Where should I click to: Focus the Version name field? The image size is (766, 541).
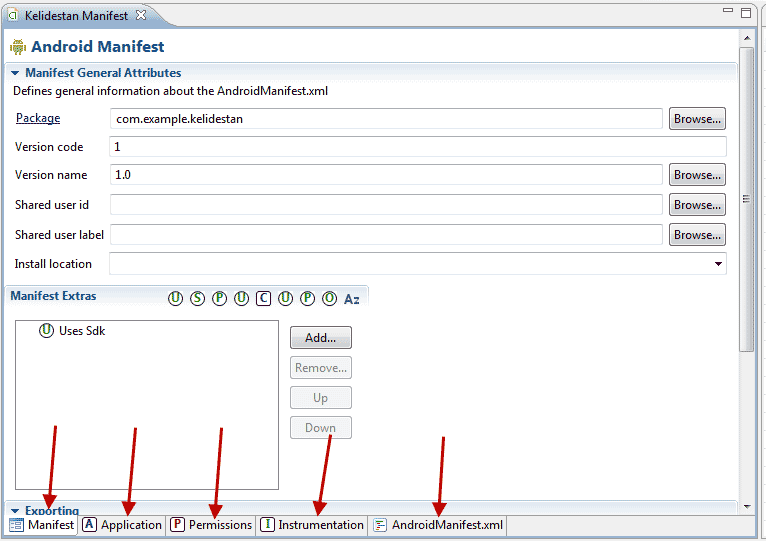click(386, 175)
